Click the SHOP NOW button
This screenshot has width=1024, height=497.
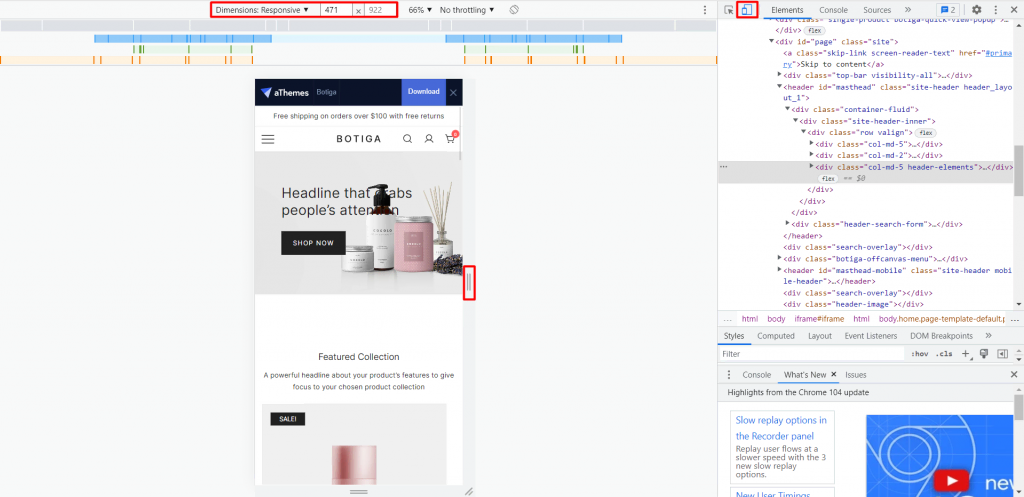[x=313, y=243]
